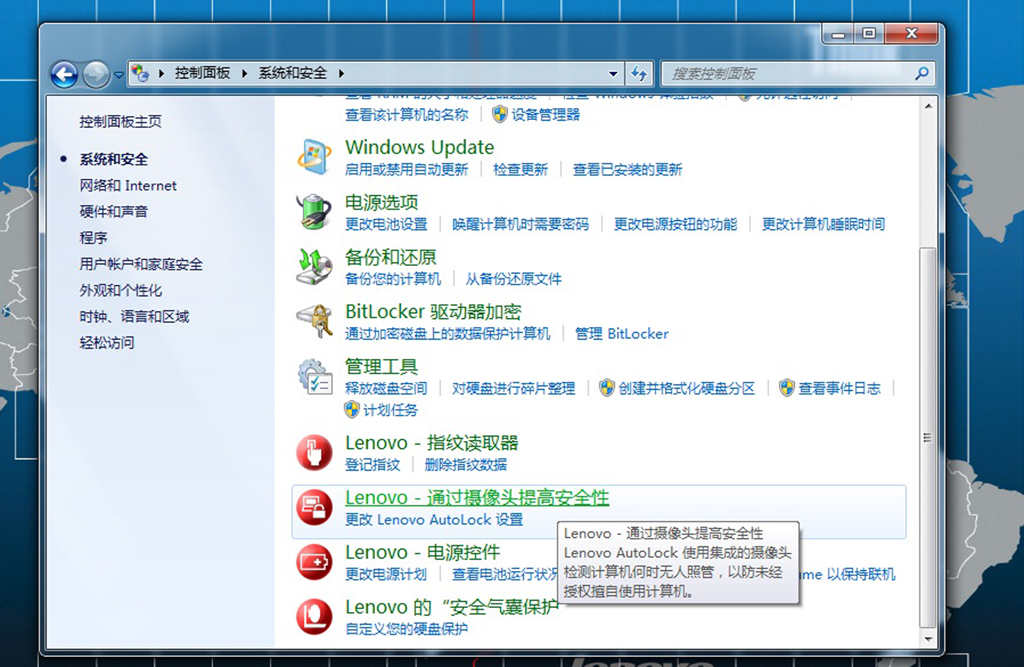1024x667 pixels.
Task: Click the Forward arrow navigation button
Action: (96, 74)
